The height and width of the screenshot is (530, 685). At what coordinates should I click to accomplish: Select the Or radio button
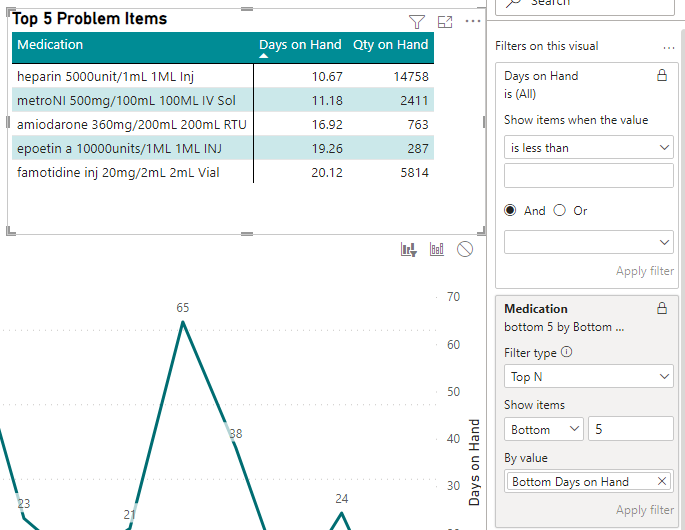pos(560,211)
